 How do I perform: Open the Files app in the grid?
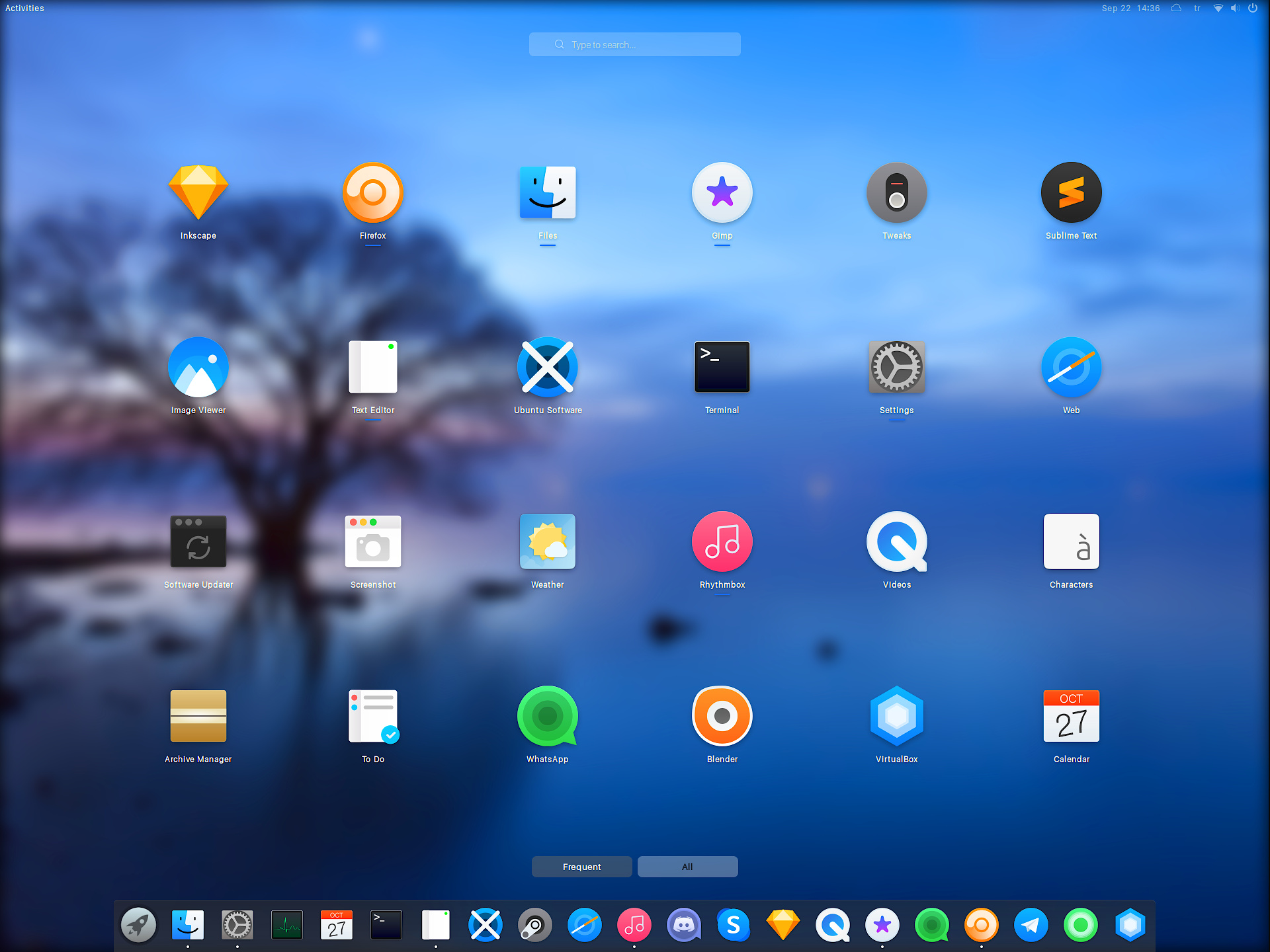point(548,192)
